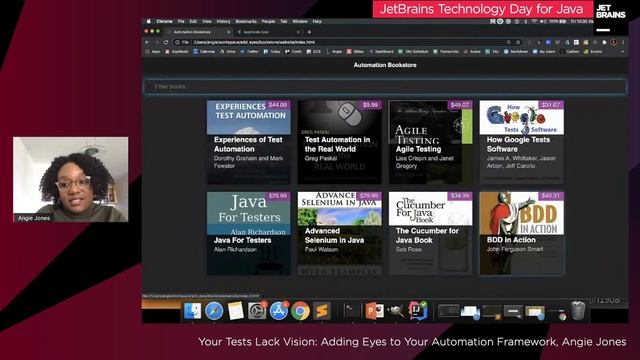This screenshot has height=360, width=640.
Task: Open the Asana bookmark
Action: (x=472, y=52)
